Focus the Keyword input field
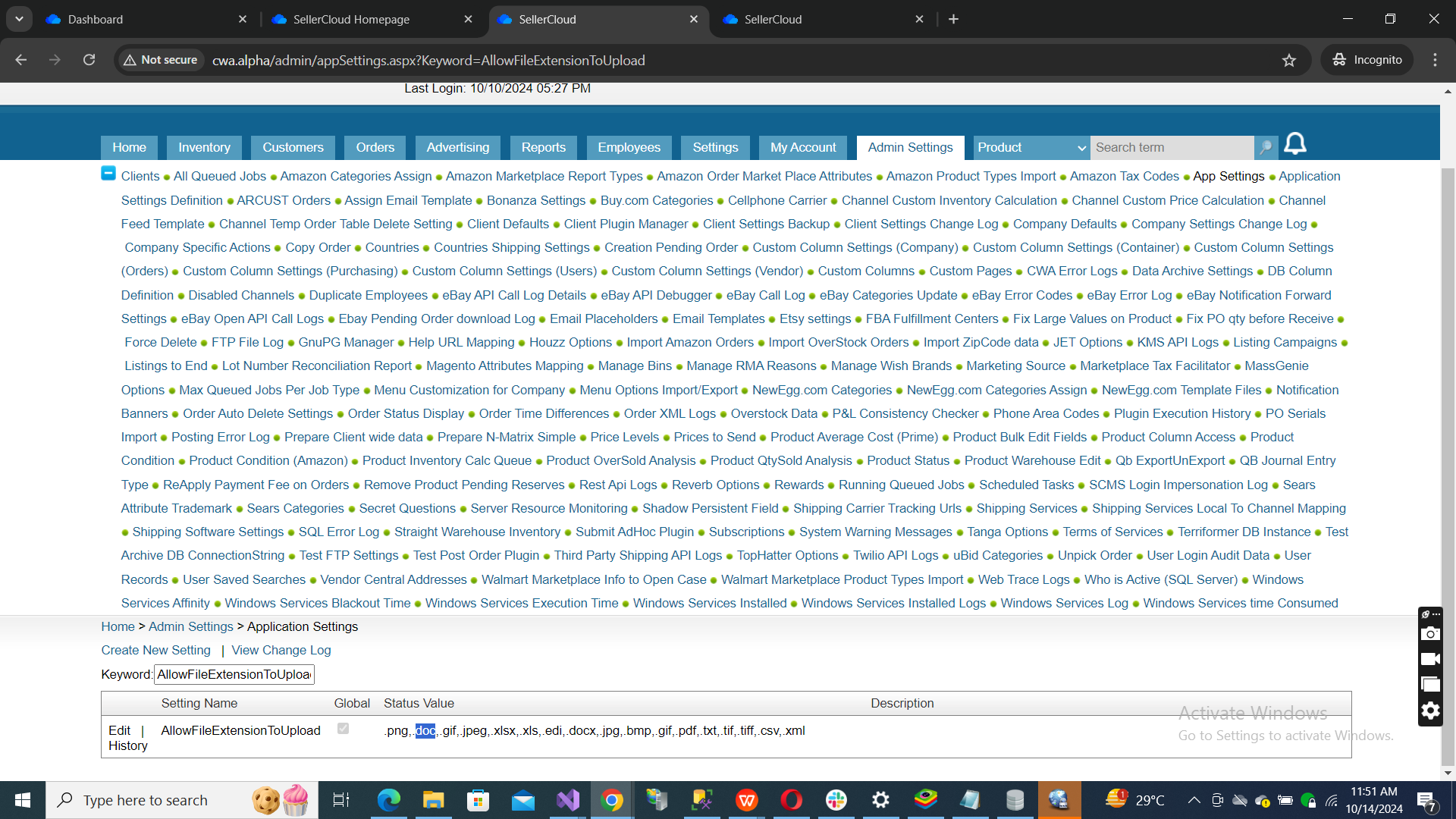This screenshot has height=819, width=1456. [x=234, y=674]
